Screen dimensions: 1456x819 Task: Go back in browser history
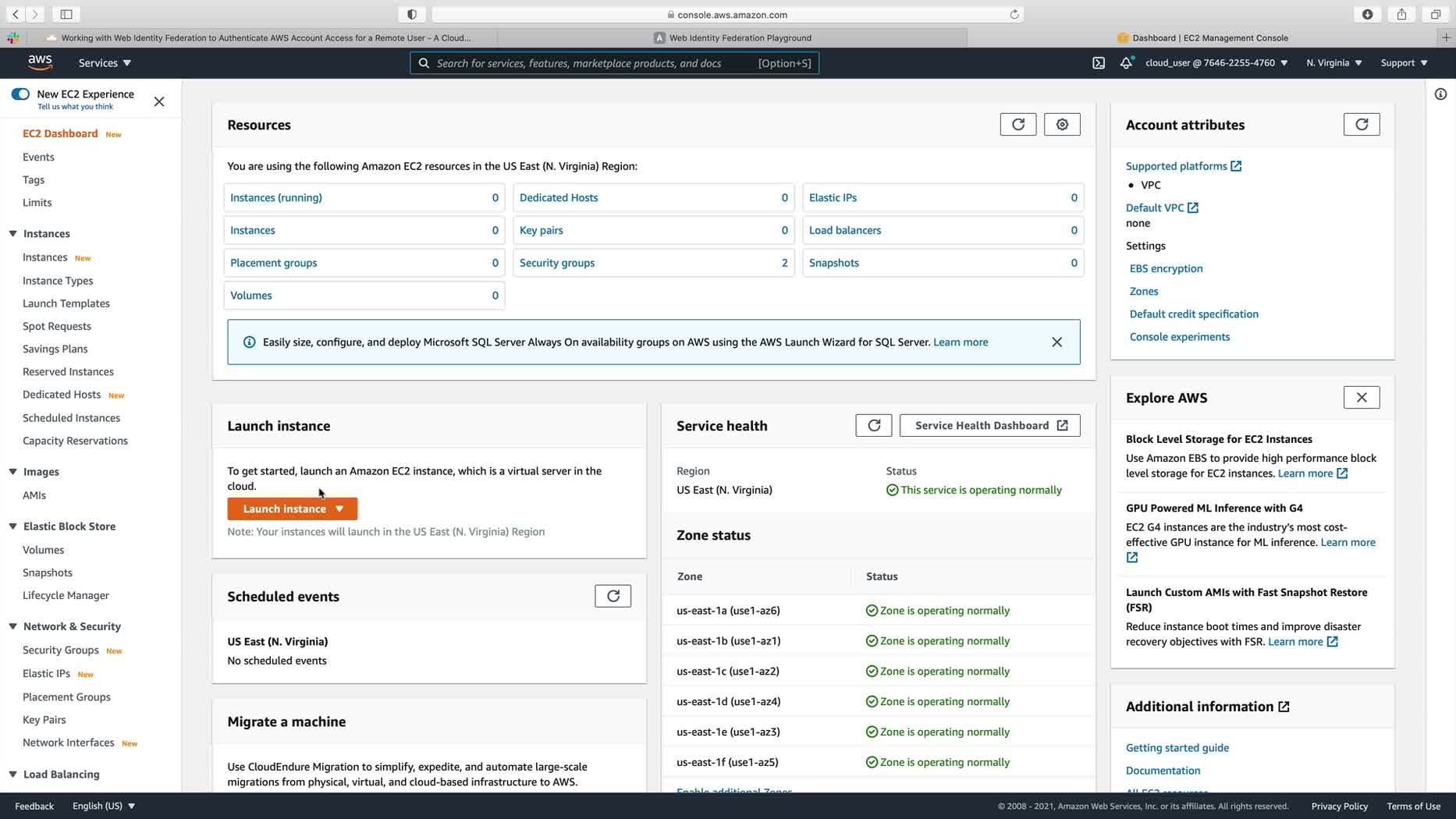[16, 14]
